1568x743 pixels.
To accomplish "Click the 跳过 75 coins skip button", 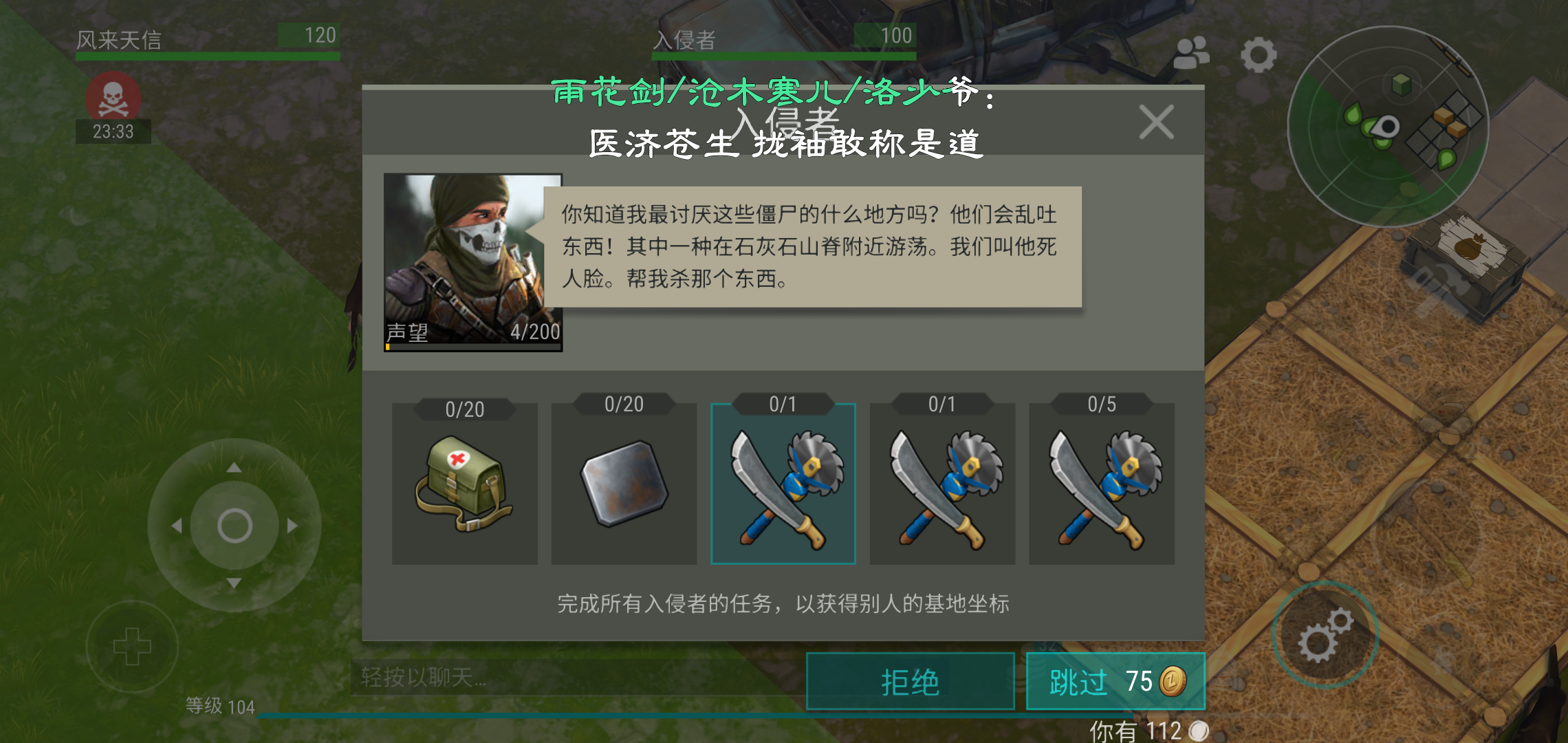I will (1115, 682).
